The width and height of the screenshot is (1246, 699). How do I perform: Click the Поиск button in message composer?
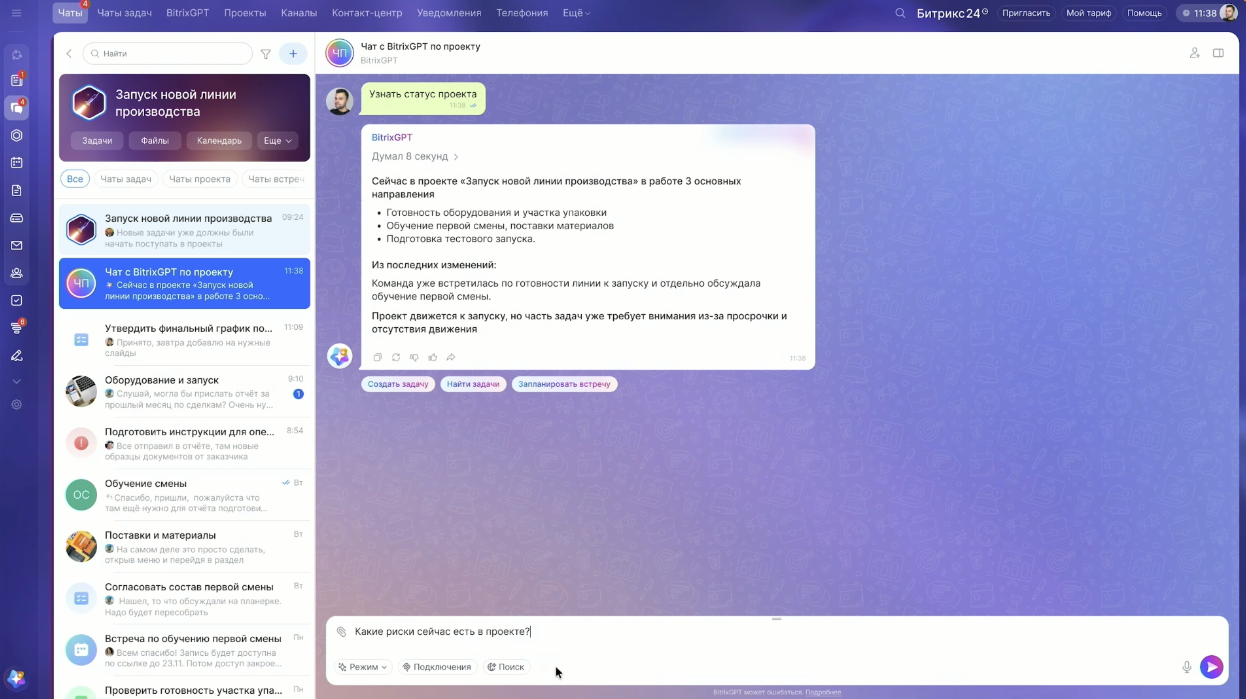[x=505, y=667]
